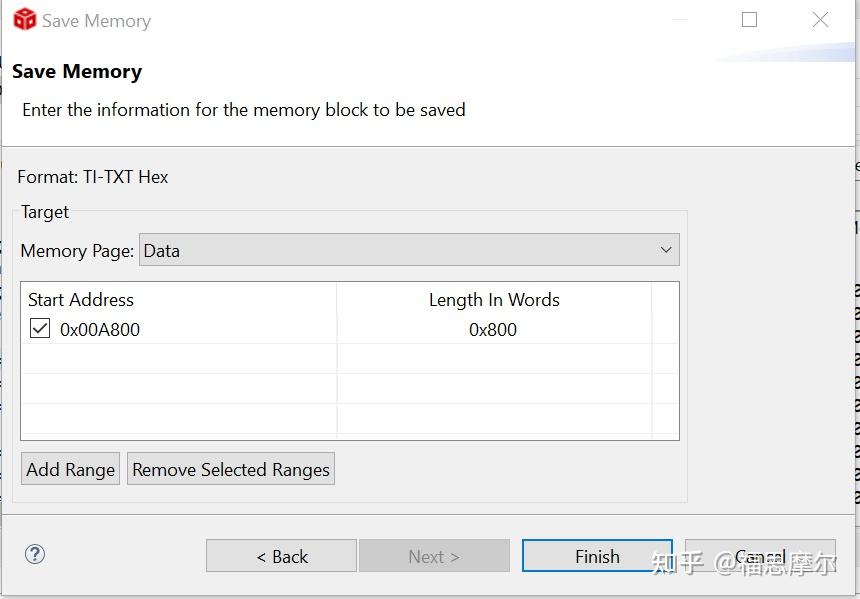Click the Add Range button

(71, 469)
